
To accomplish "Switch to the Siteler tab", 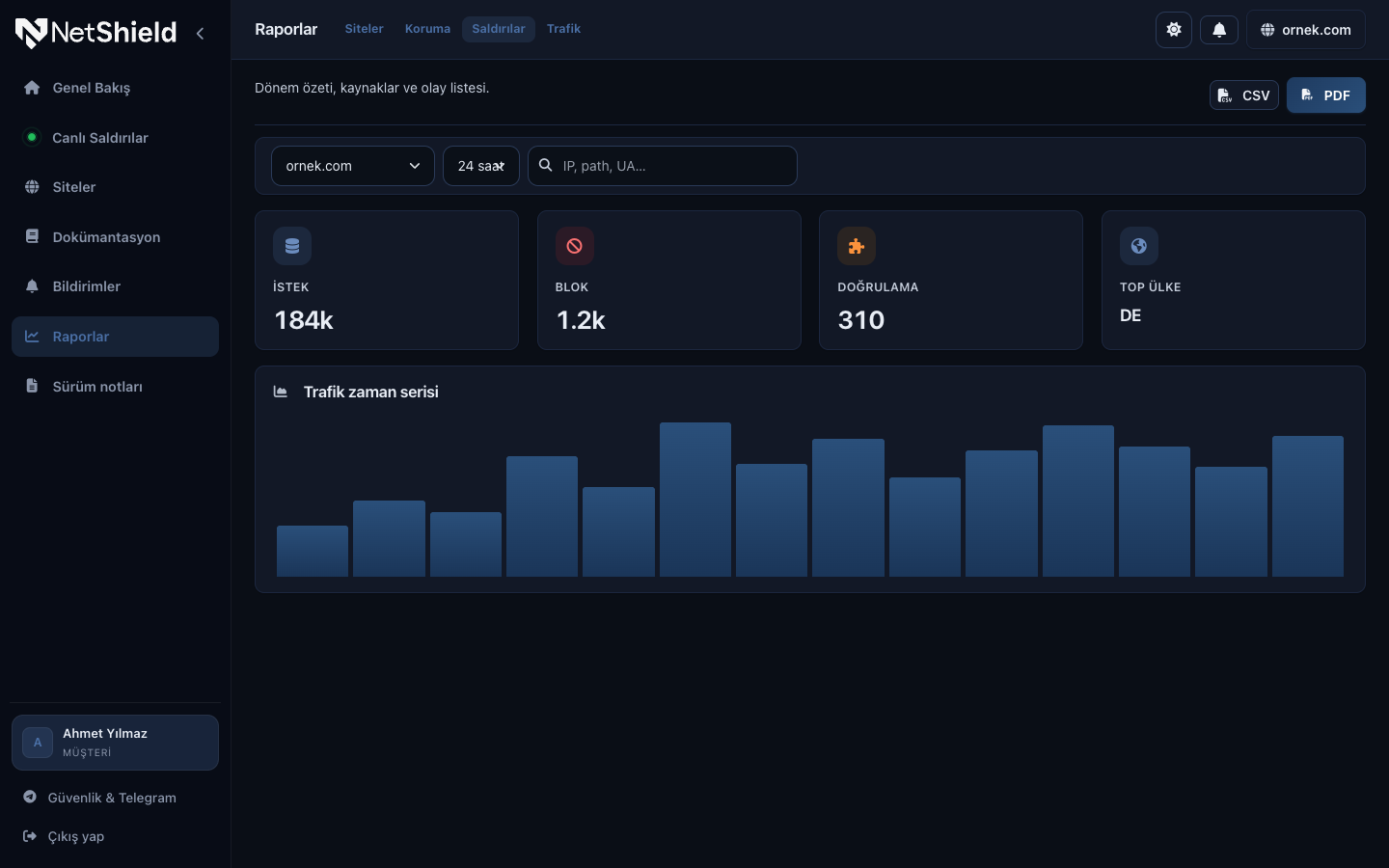I will (364, 29).
